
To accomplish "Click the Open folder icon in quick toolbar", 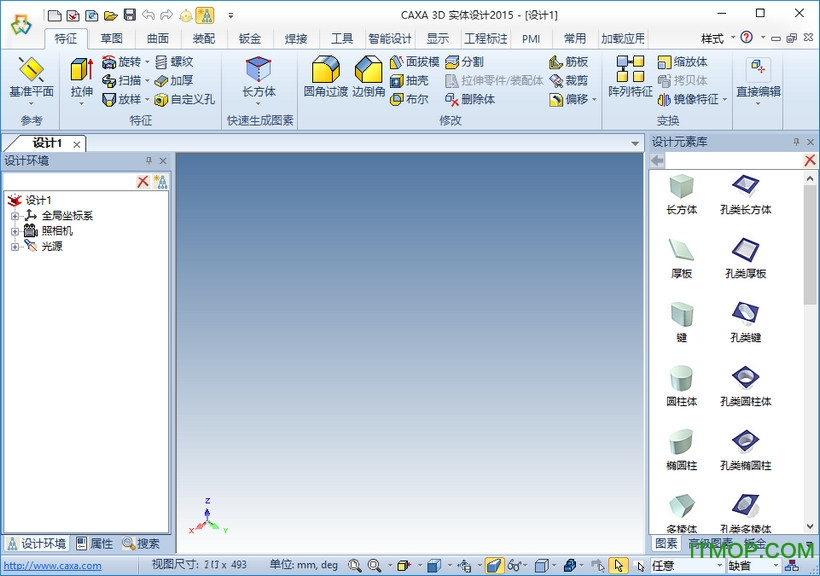I will [110, 15].
